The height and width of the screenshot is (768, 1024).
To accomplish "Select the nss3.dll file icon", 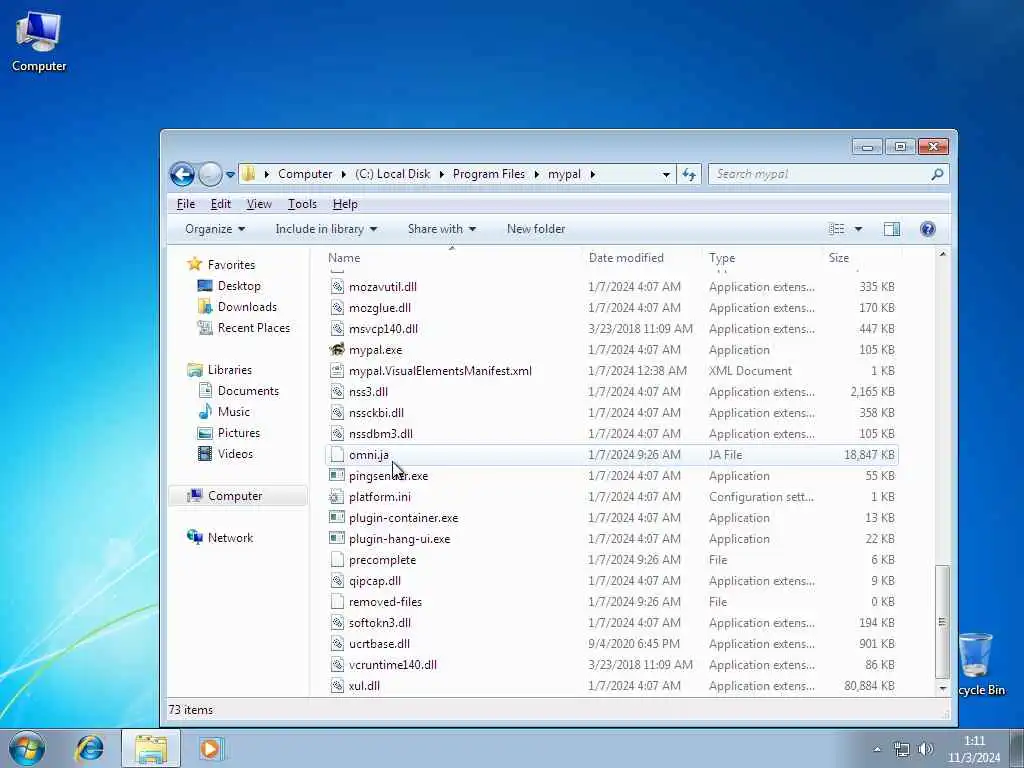I will point(337,392).
